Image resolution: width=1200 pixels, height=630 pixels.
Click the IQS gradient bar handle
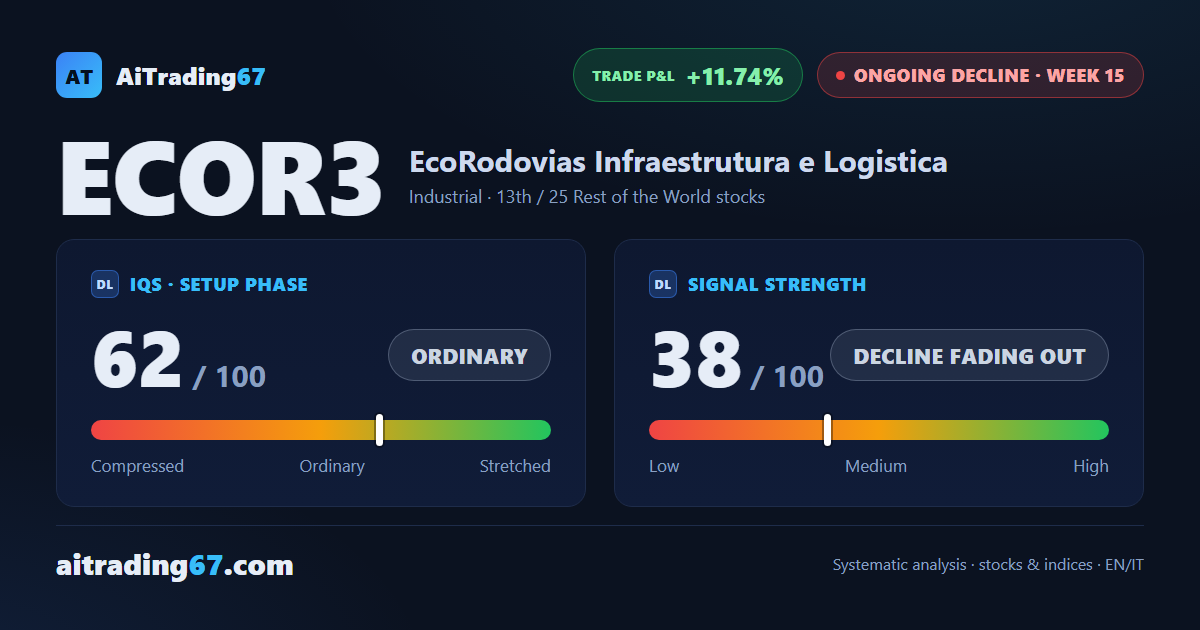click(380, 430)
